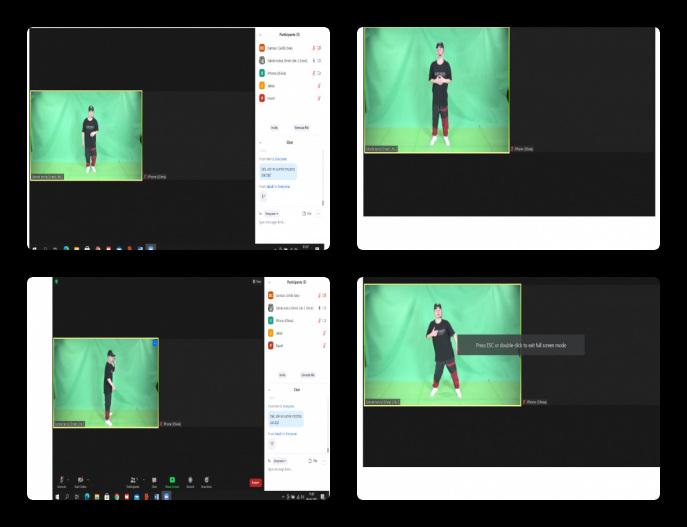Screen dimensions: 687x527
Task: Click the File attach button in bottom-left chat
Action: click(312, 461)
